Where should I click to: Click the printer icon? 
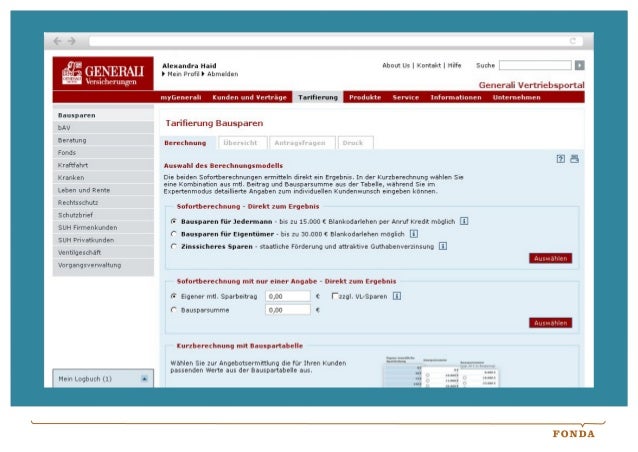[575, 159]
